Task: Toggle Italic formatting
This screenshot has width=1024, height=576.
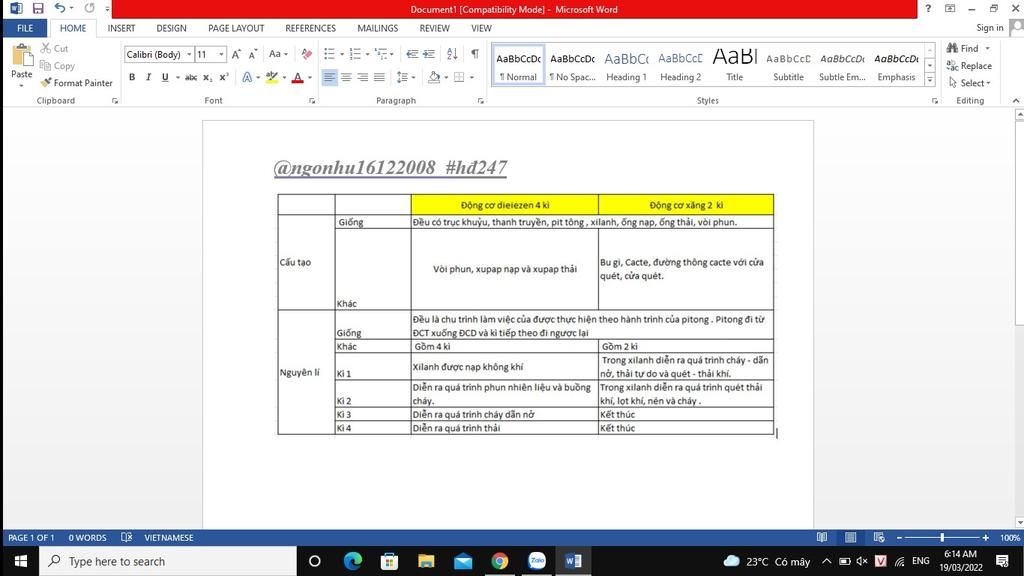Action: (x=148, y=77)
